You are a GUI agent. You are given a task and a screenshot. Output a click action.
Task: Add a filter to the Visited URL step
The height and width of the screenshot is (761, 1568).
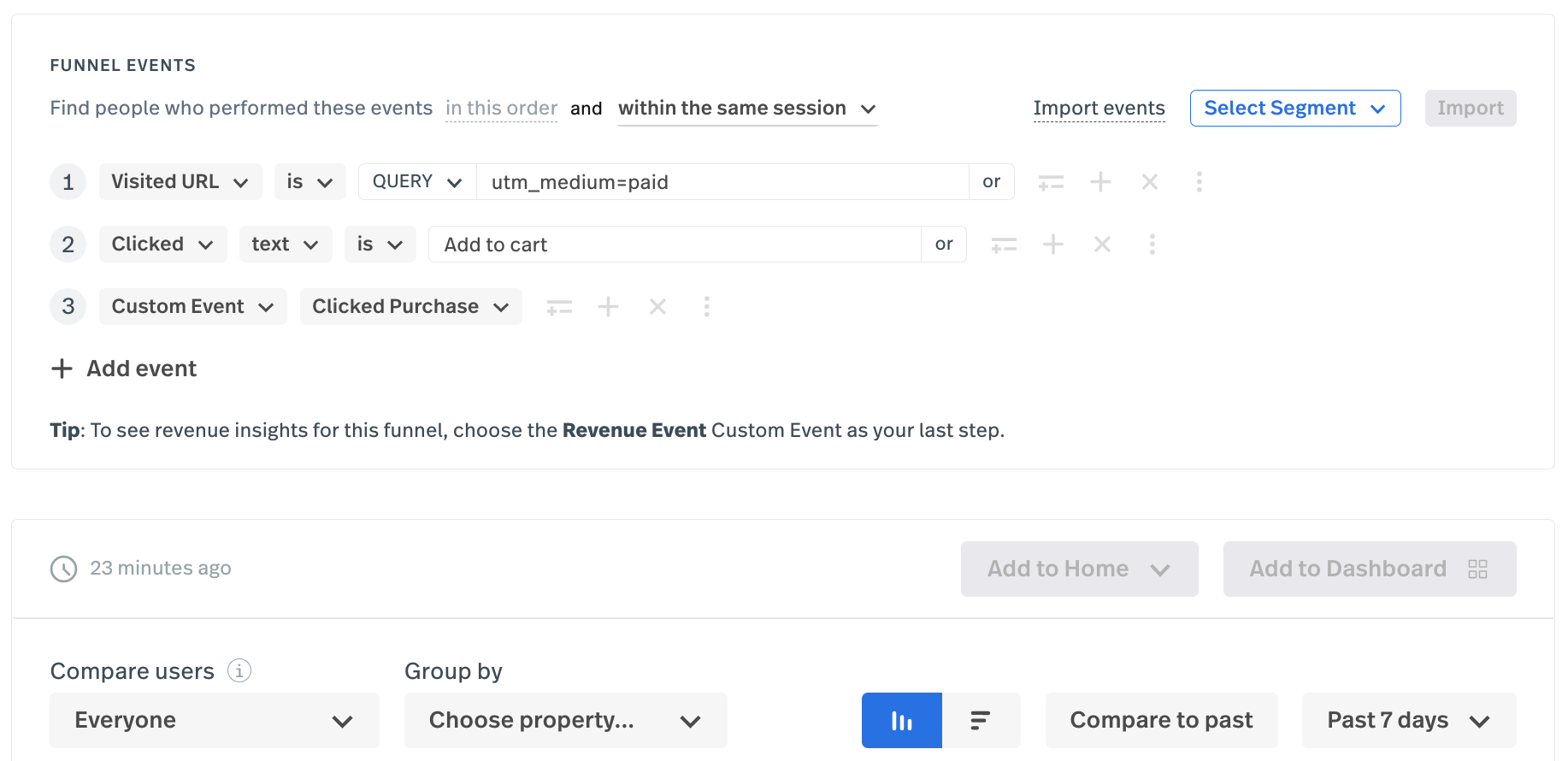tap(1051, 182)
